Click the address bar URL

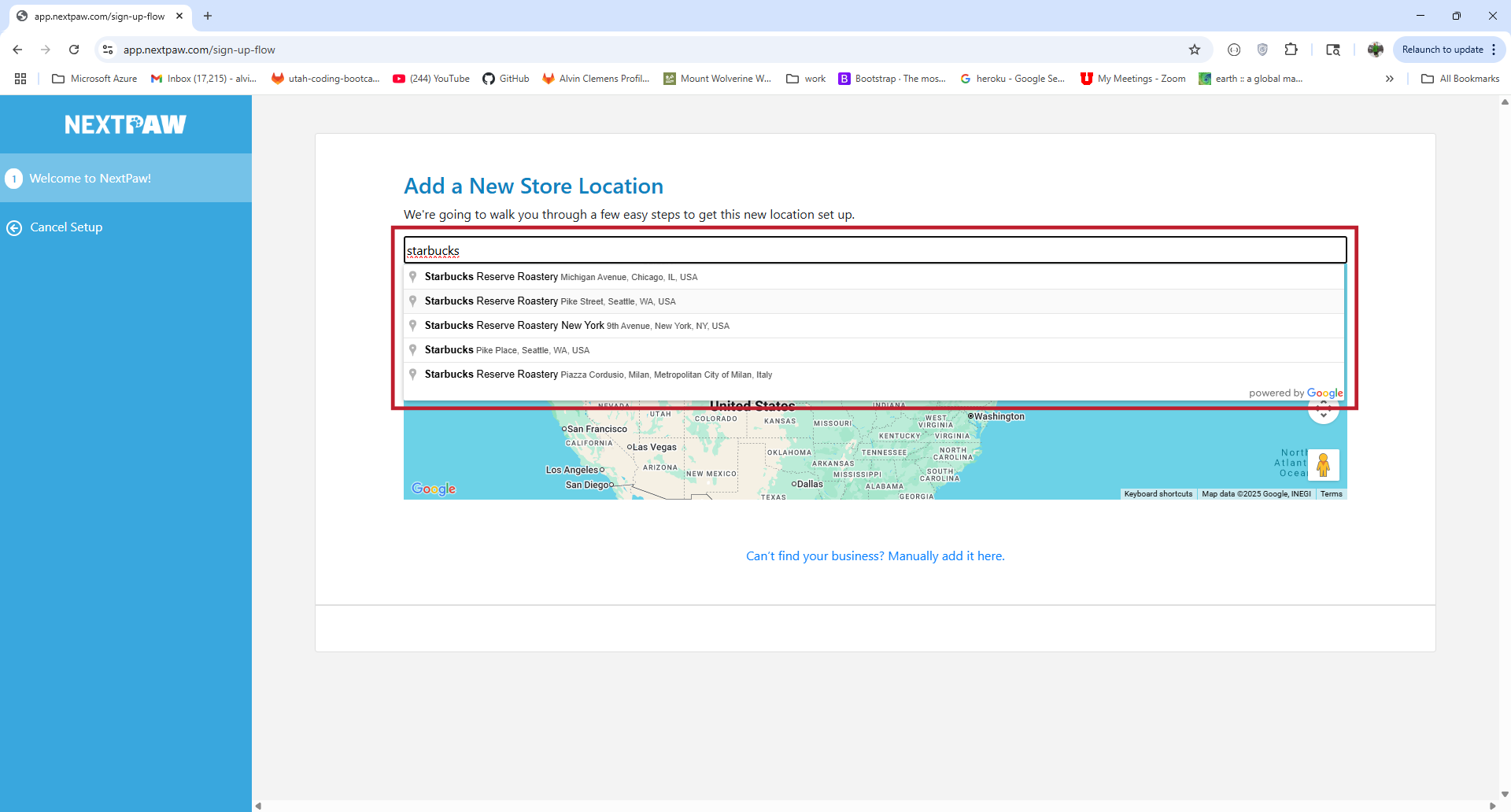[x=199, y=50]
